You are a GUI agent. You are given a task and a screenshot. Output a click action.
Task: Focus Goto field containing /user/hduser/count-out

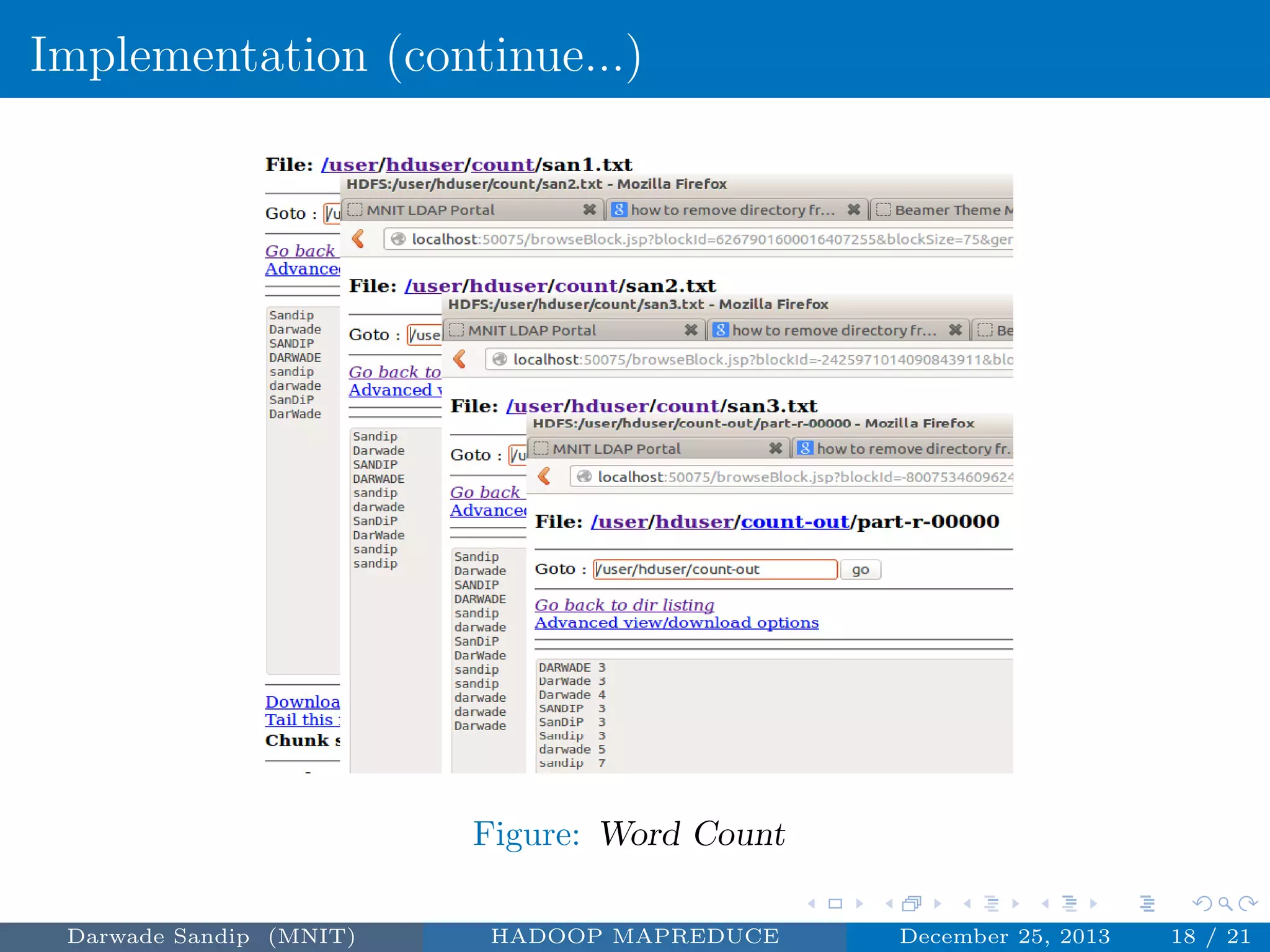715,569
